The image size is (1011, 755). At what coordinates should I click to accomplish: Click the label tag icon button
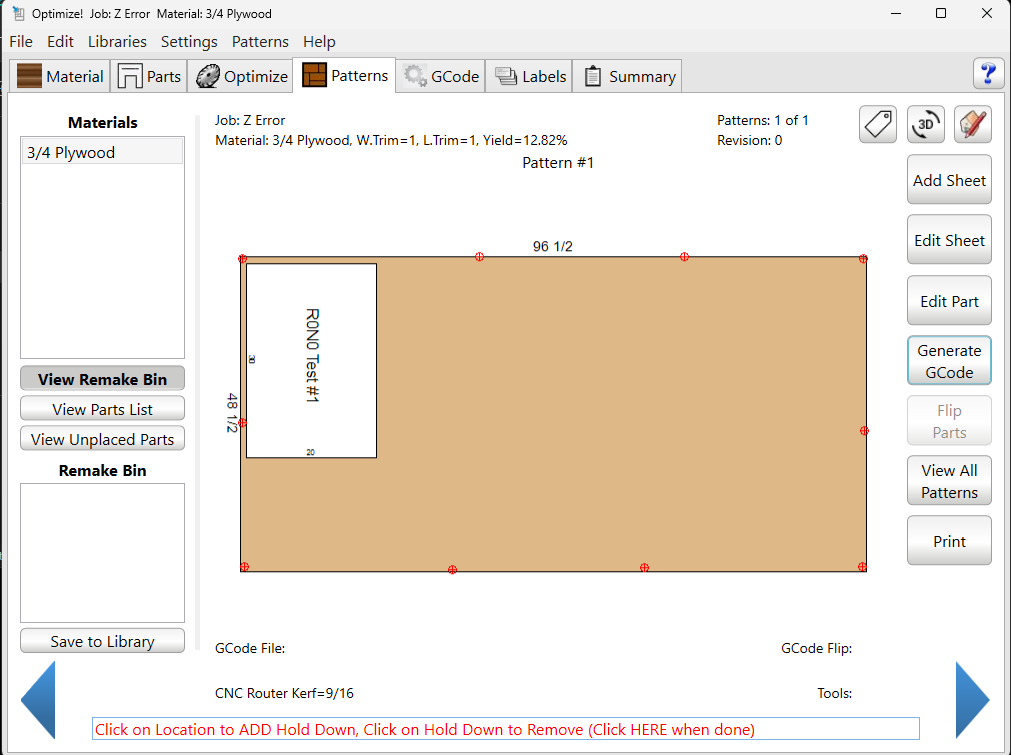(x=877, y=125)
